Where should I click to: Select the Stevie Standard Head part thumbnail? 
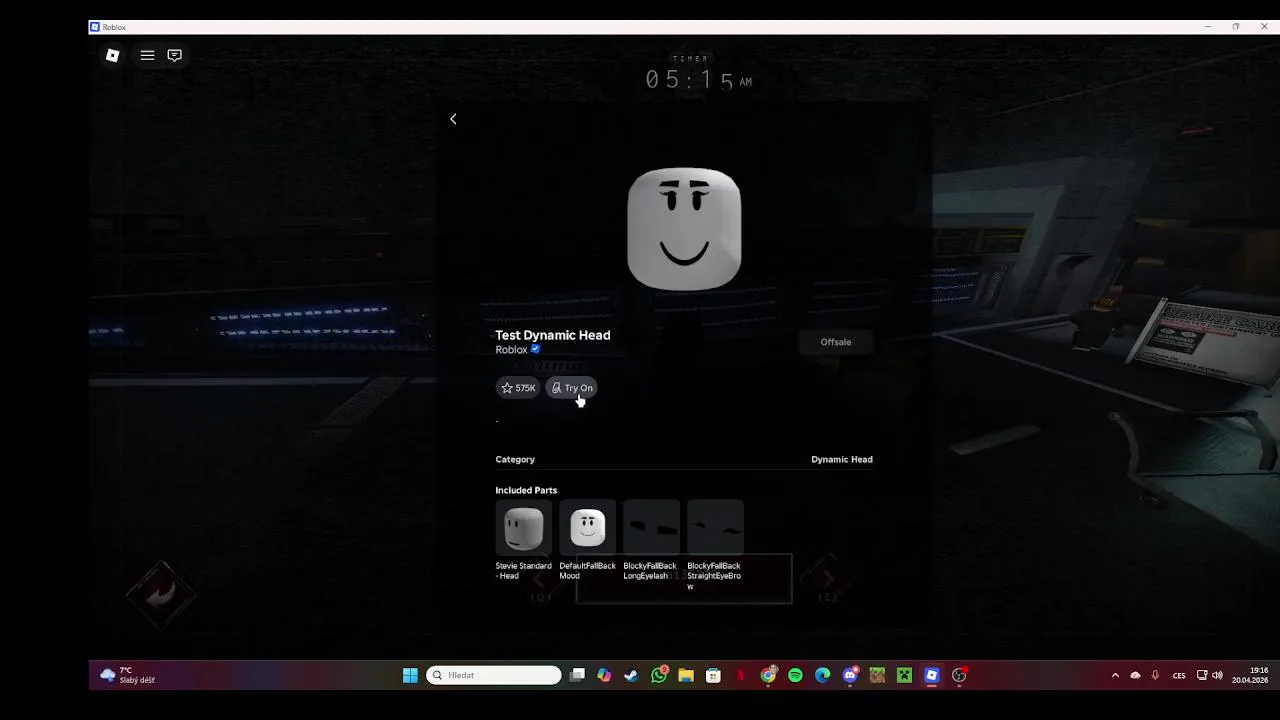click(x=523, y=528)
